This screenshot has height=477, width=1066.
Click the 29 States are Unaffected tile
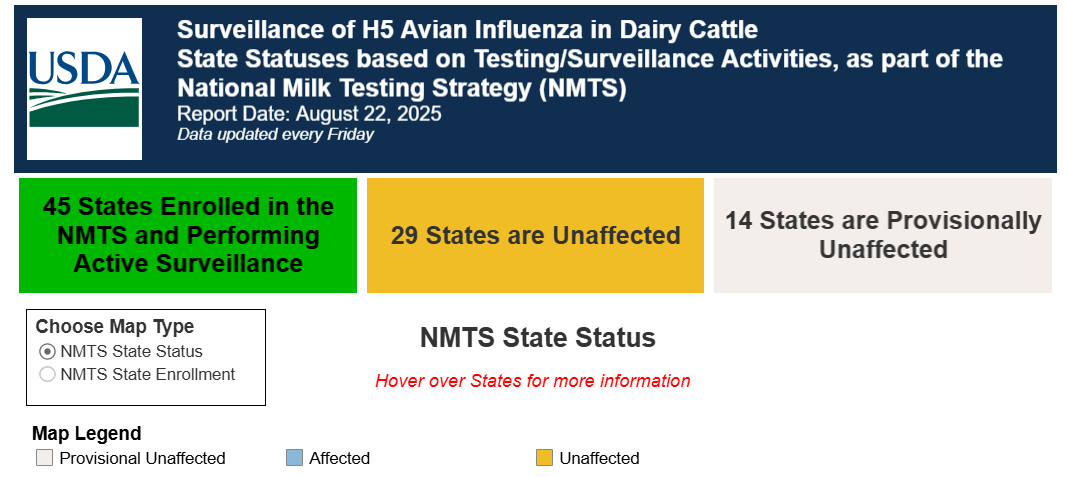coord(535,235)
